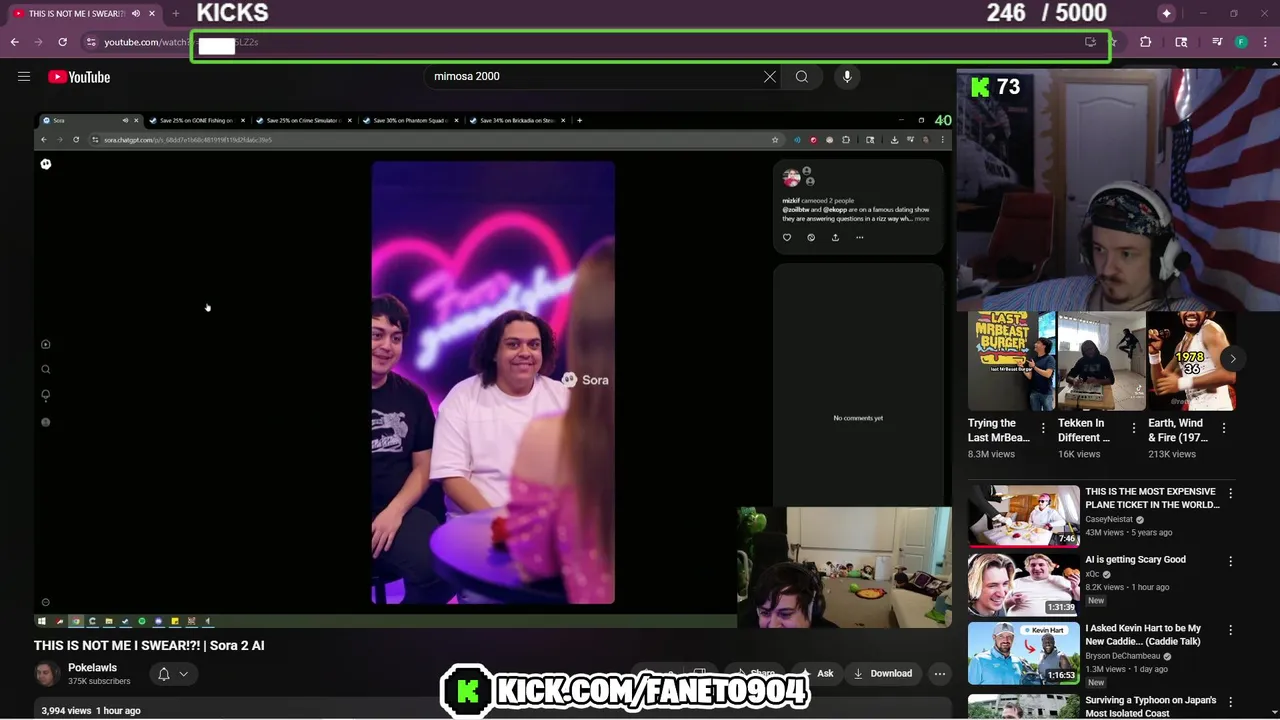This screenshot has width=1280, height=720.
Task: Open AI is getting Scary Good thumbnail
Action: pyautogui.click(x=1023, y=584)
